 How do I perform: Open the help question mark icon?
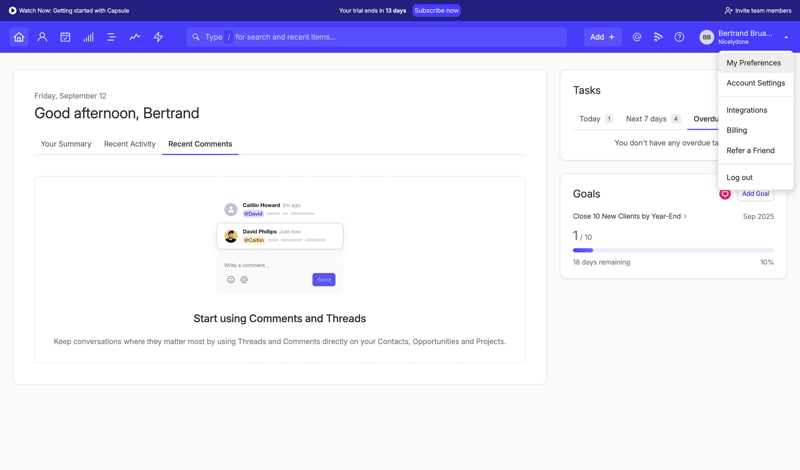coord(679,37)
